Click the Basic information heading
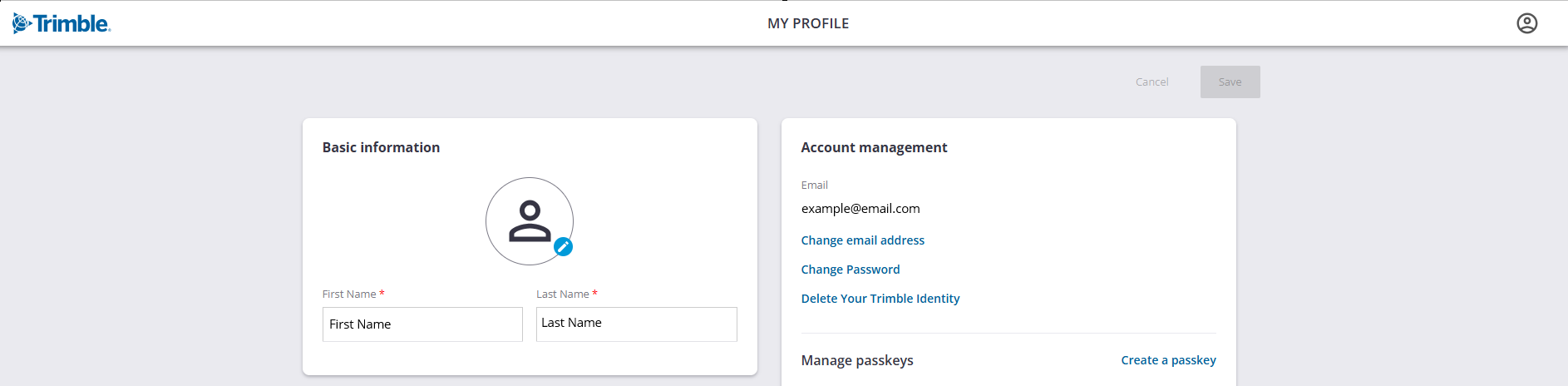Viewport: 1568px width, 386px height. click(381, 147)
